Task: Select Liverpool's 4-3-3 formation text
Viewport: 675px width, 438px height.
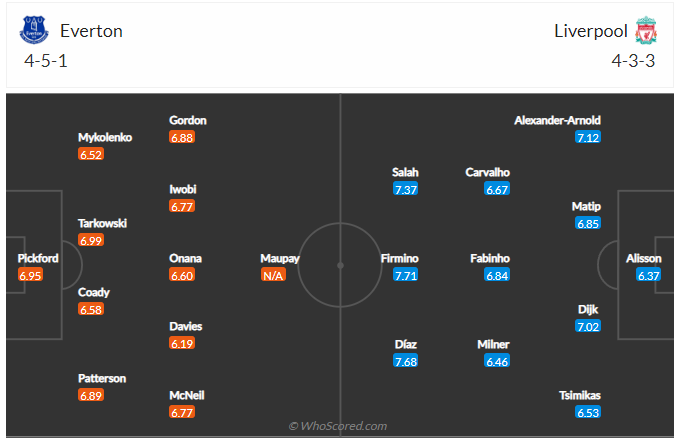Action: (x=633, y=60)
